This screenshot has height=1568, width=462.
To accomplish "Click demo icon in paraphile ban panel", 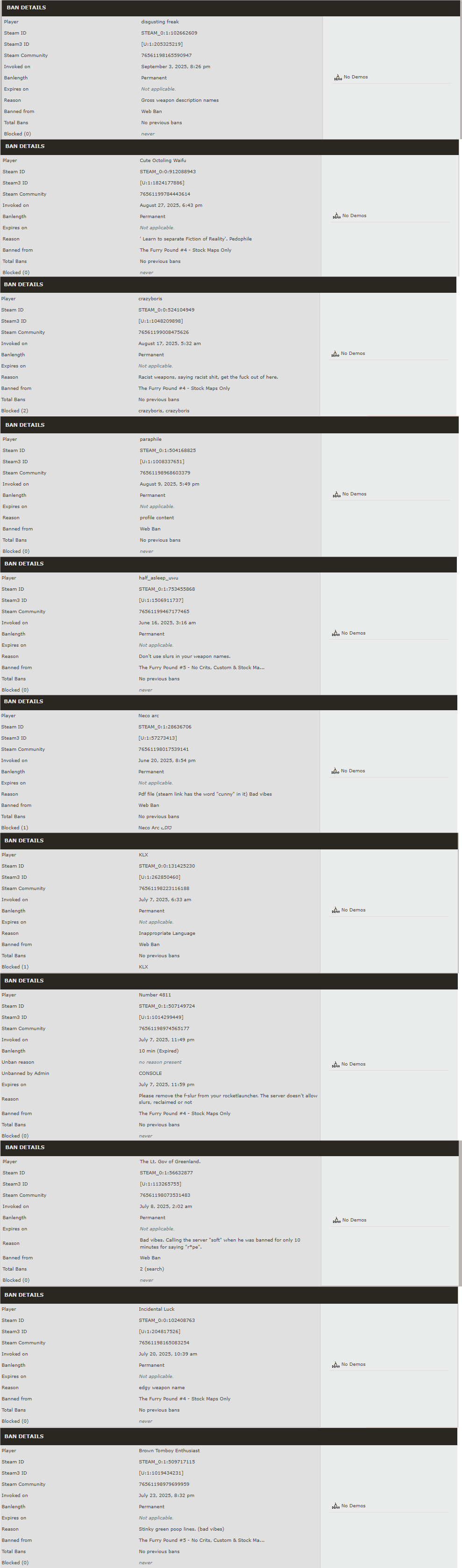I will [337, 494].
